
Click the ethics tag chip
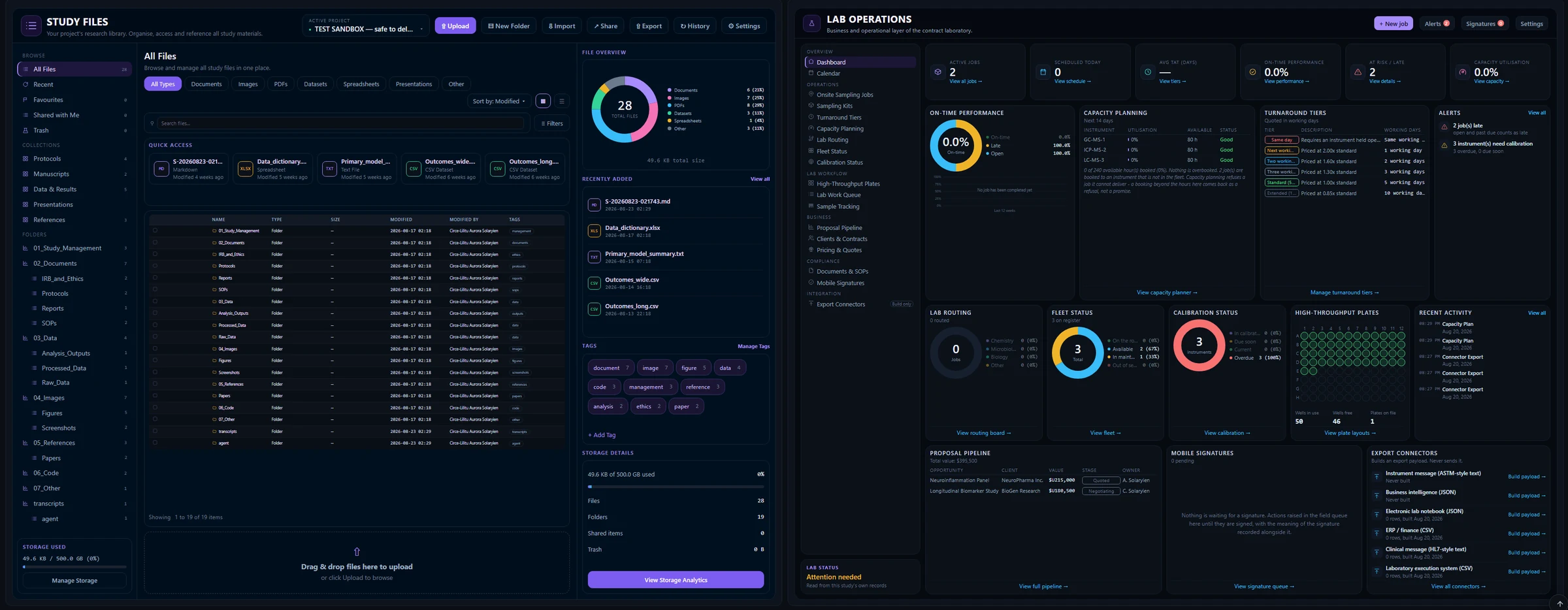[649, 406]
